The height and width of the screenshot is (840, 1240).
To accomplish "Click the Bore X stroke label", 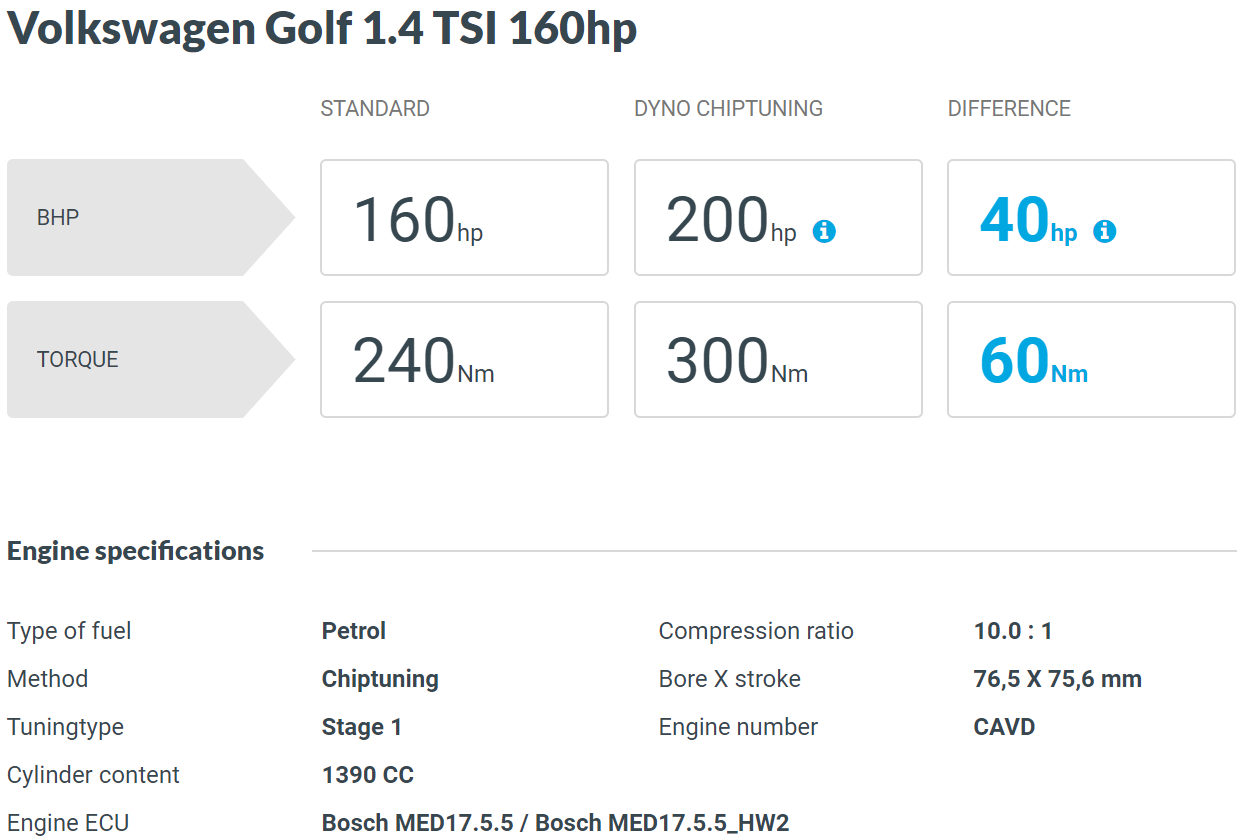I will click(730, 679).
